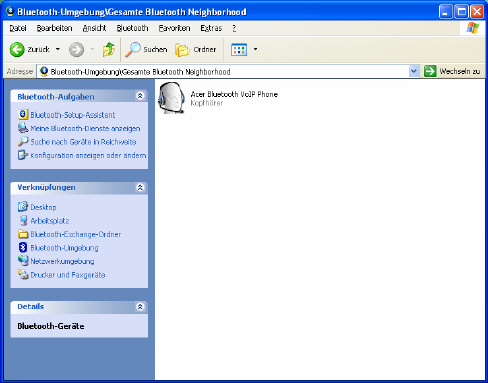The image size is (488, 383).
Task: Click the Bluetooth-Setup-Assistent icon
Action: point(23,114)
